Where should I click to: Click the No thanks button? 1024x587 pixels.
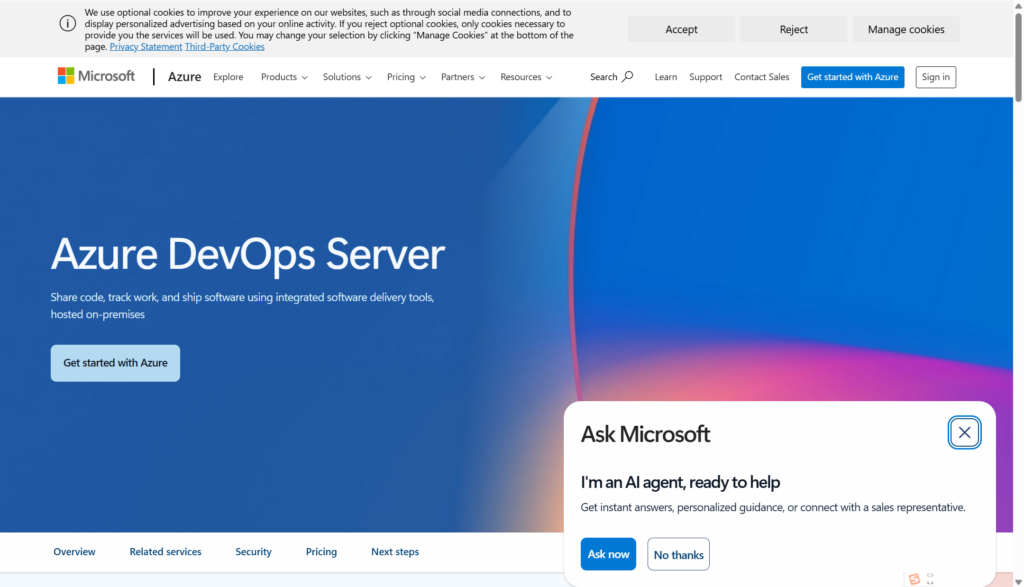coord(679,554)
